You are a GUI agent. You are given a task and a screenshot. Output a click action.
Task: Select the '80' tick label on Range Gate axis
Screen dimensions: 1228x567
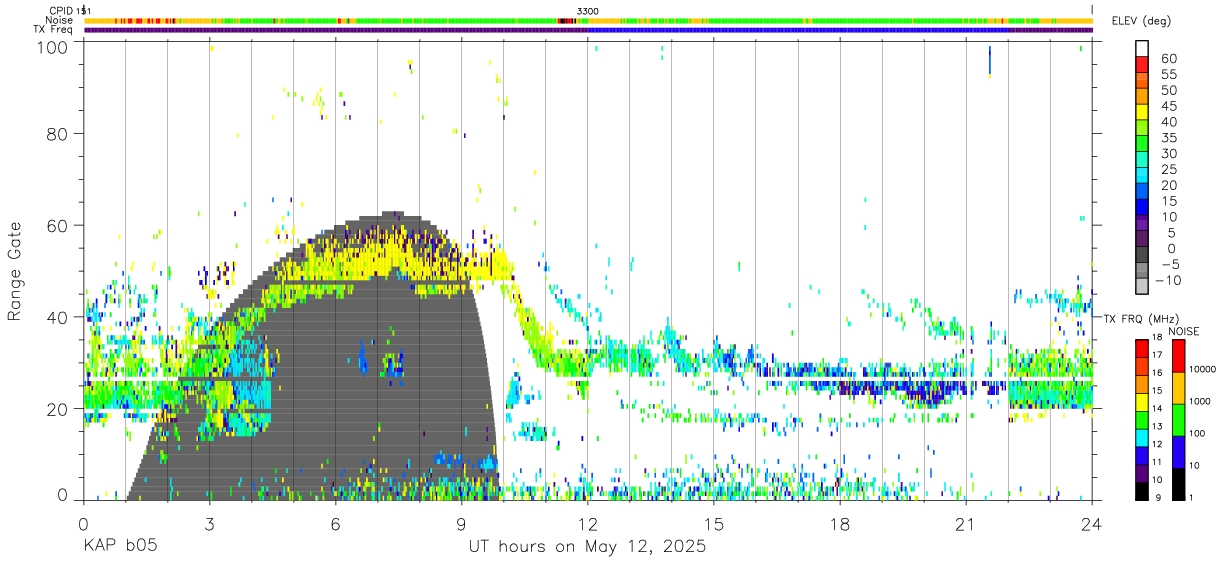point(59,134)
